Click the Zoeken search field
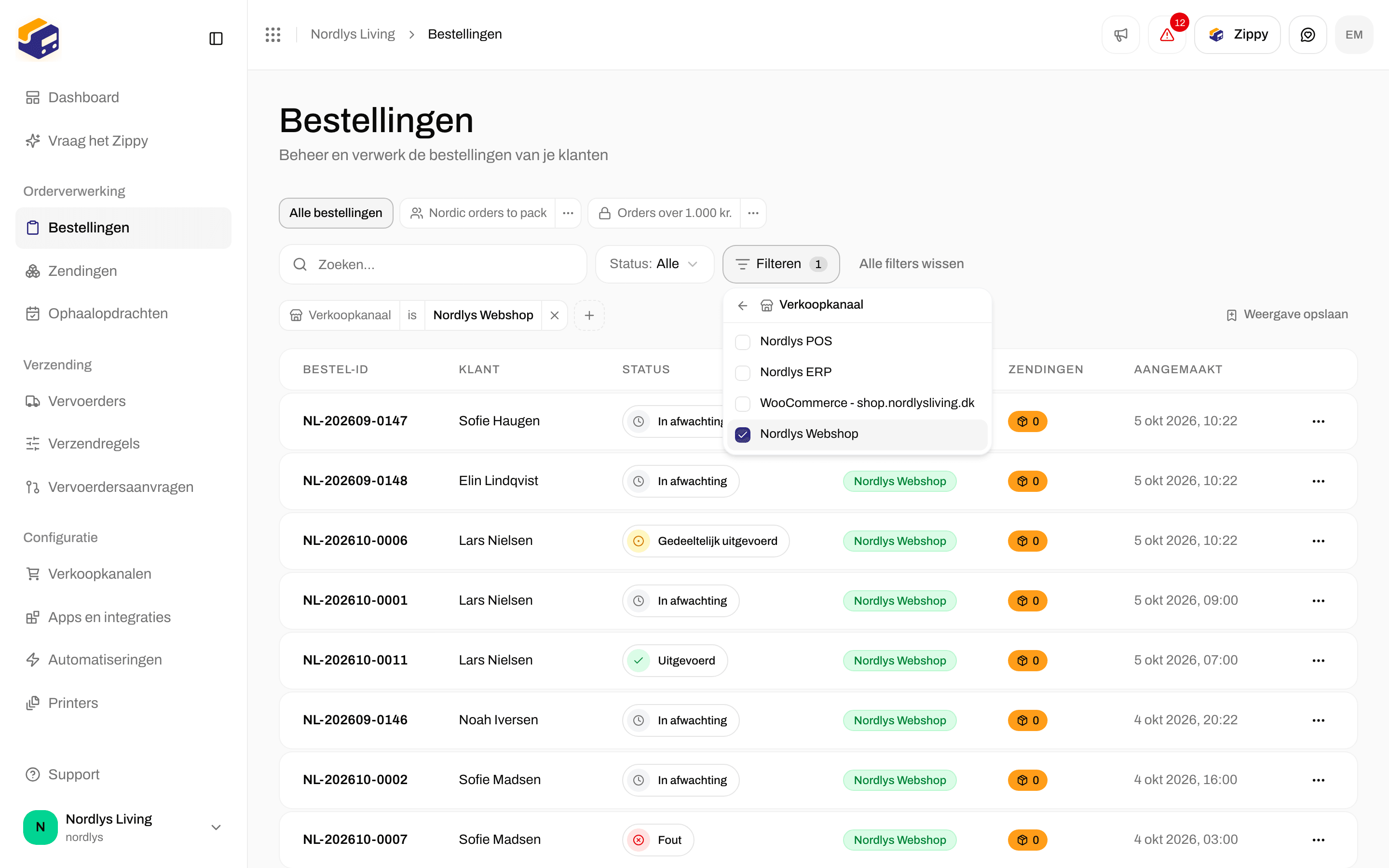 coord(433,264)
